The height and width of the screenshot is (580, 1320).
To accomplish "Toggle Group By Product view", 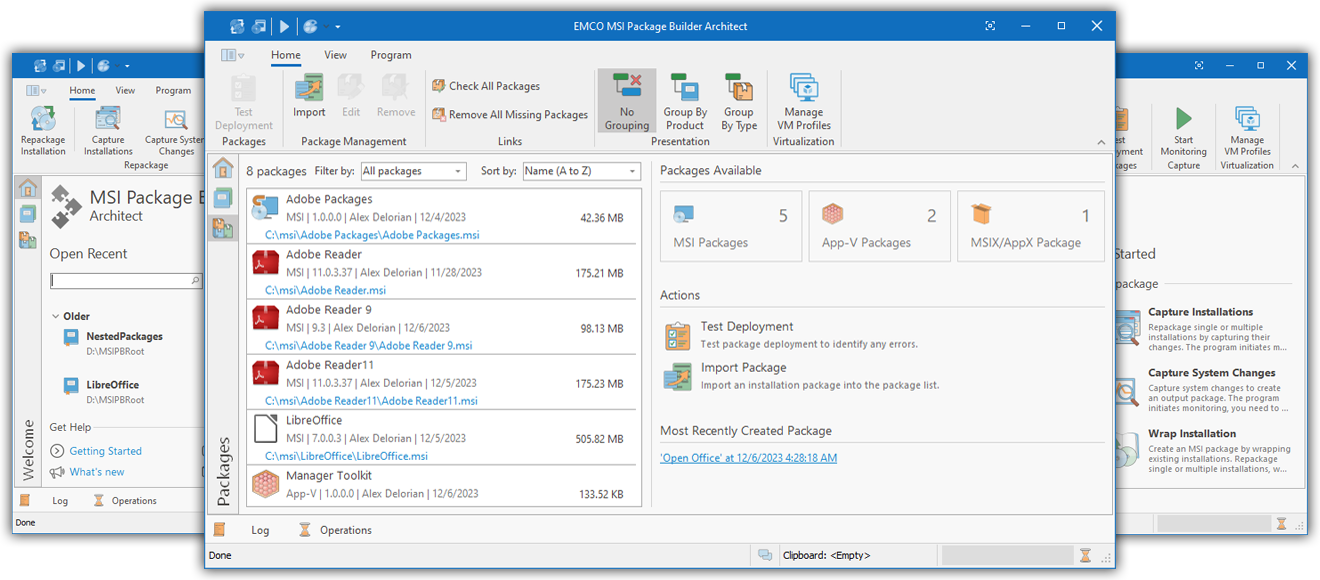I will point(685,101).
